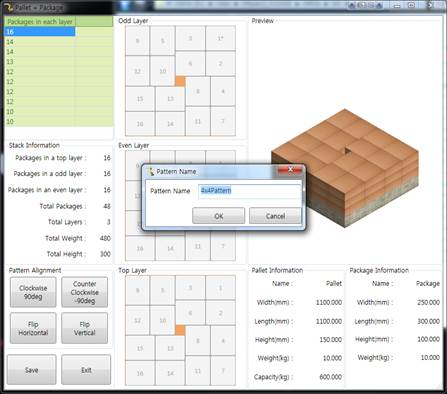Select box 5 in the Top Layer
The width and height of the screenshot is (447, 394).
pyautogui.click(x=162, y=290)
